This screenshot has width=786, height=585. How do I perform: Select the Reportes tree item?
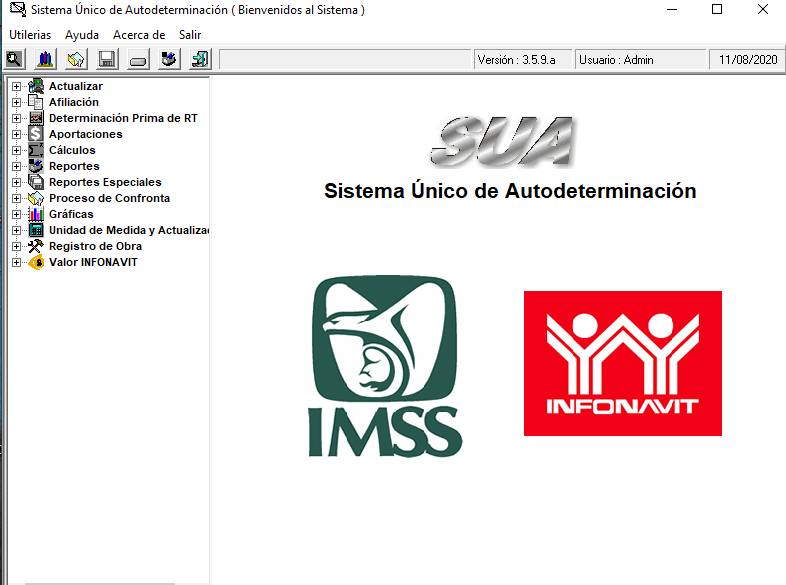[74, 166]
